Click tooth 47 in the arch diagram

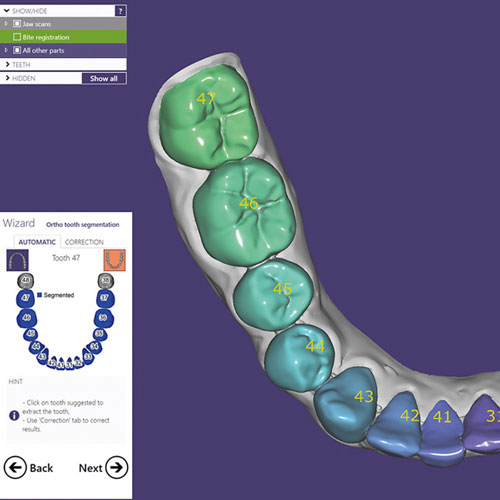click(25, 298)
